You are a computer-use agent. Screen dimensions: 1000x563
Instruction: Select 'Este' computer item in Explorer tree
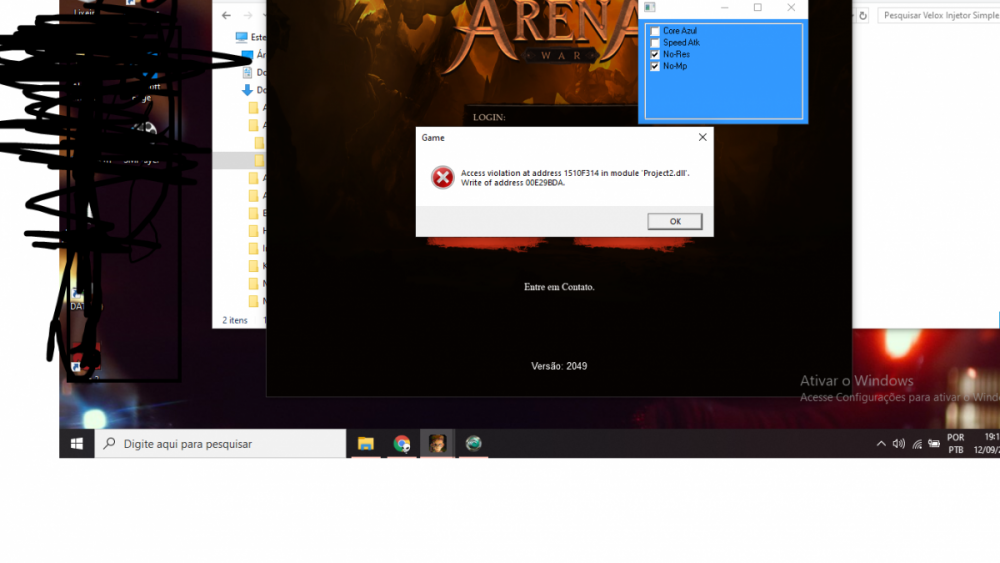[x=251, y=37]
